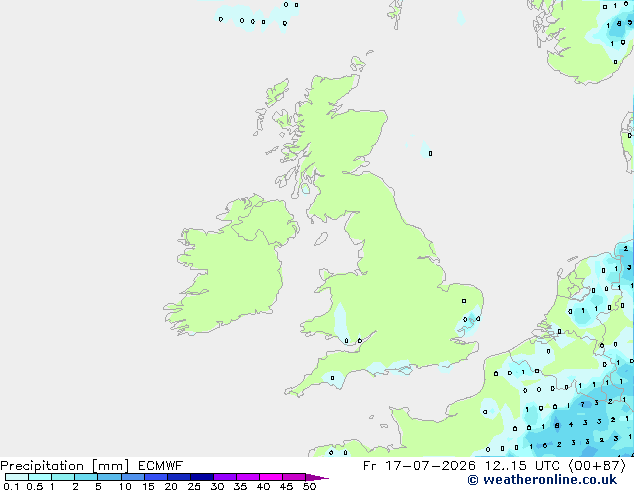Click the "(00+87)" forecast offset text
This screenshot has height=490, width=634.
click(x=597, y=466)
